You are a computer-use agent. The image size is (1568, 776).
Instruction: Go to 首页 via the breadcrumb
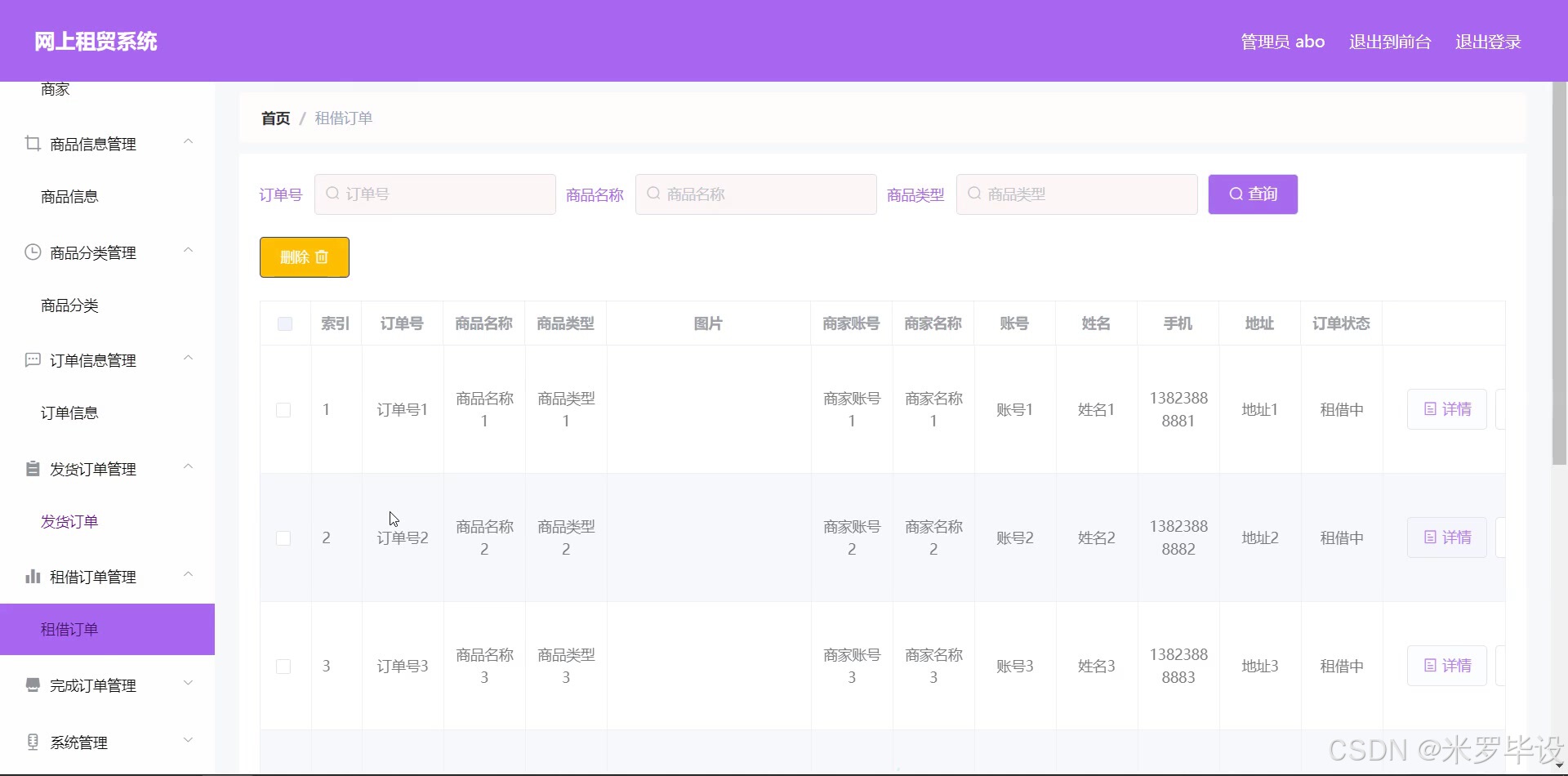(x=275, y=118)
